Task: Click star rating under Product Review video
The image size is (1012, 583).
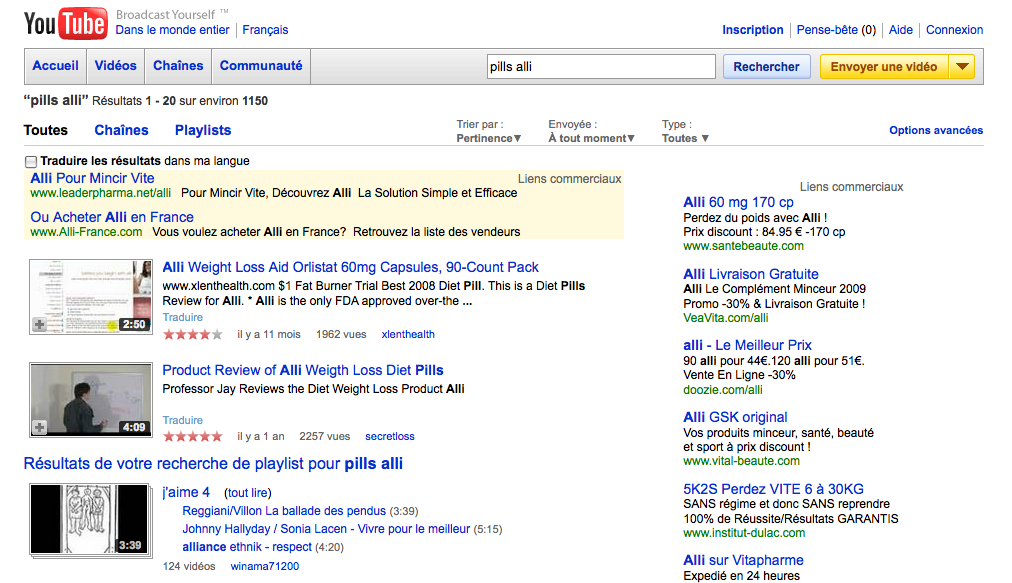Action: (192, 437)
